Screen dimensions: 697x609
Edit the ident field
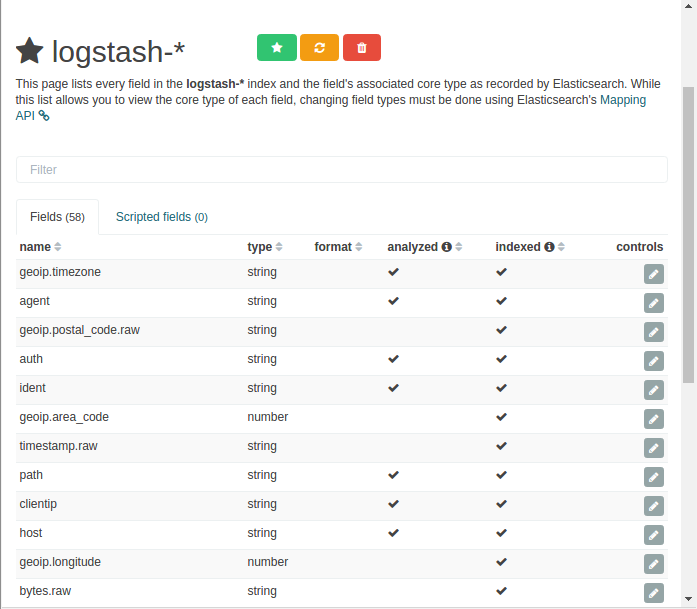point(653,390)
